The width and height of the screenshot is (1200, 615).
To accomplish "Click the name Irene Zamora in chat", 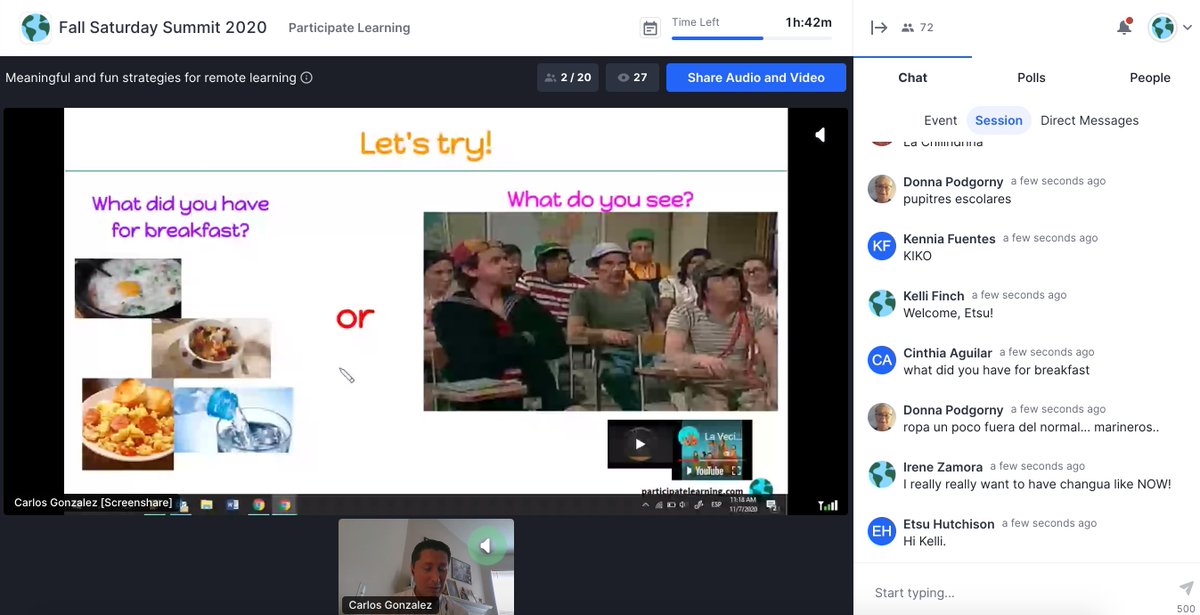I will 943,466.
